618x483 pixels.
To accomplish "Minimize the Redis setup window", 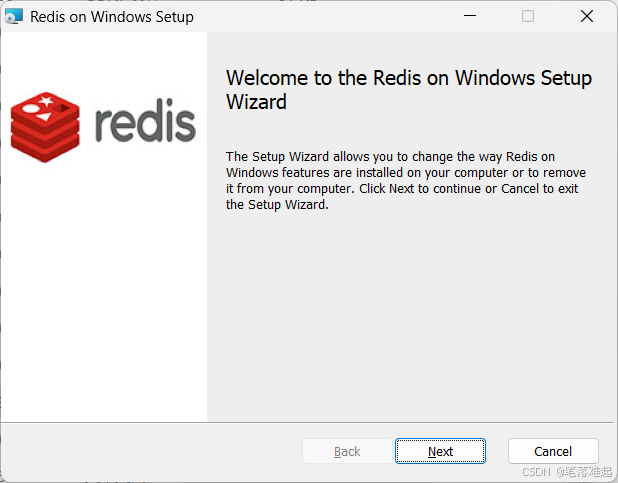I will click(x=470, y=16).
